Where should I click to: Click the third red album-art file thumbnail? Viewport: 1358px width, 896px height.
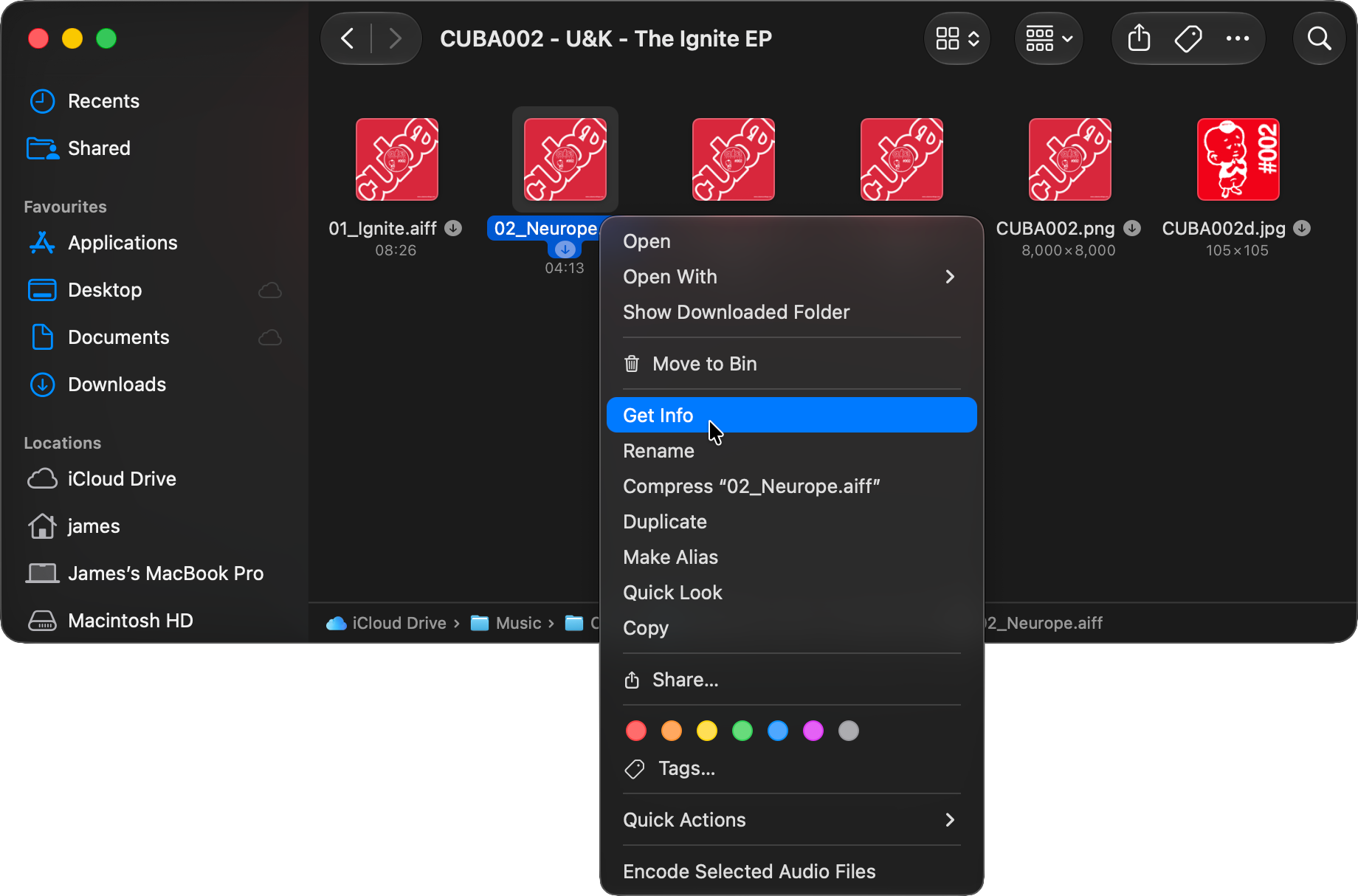734,159
